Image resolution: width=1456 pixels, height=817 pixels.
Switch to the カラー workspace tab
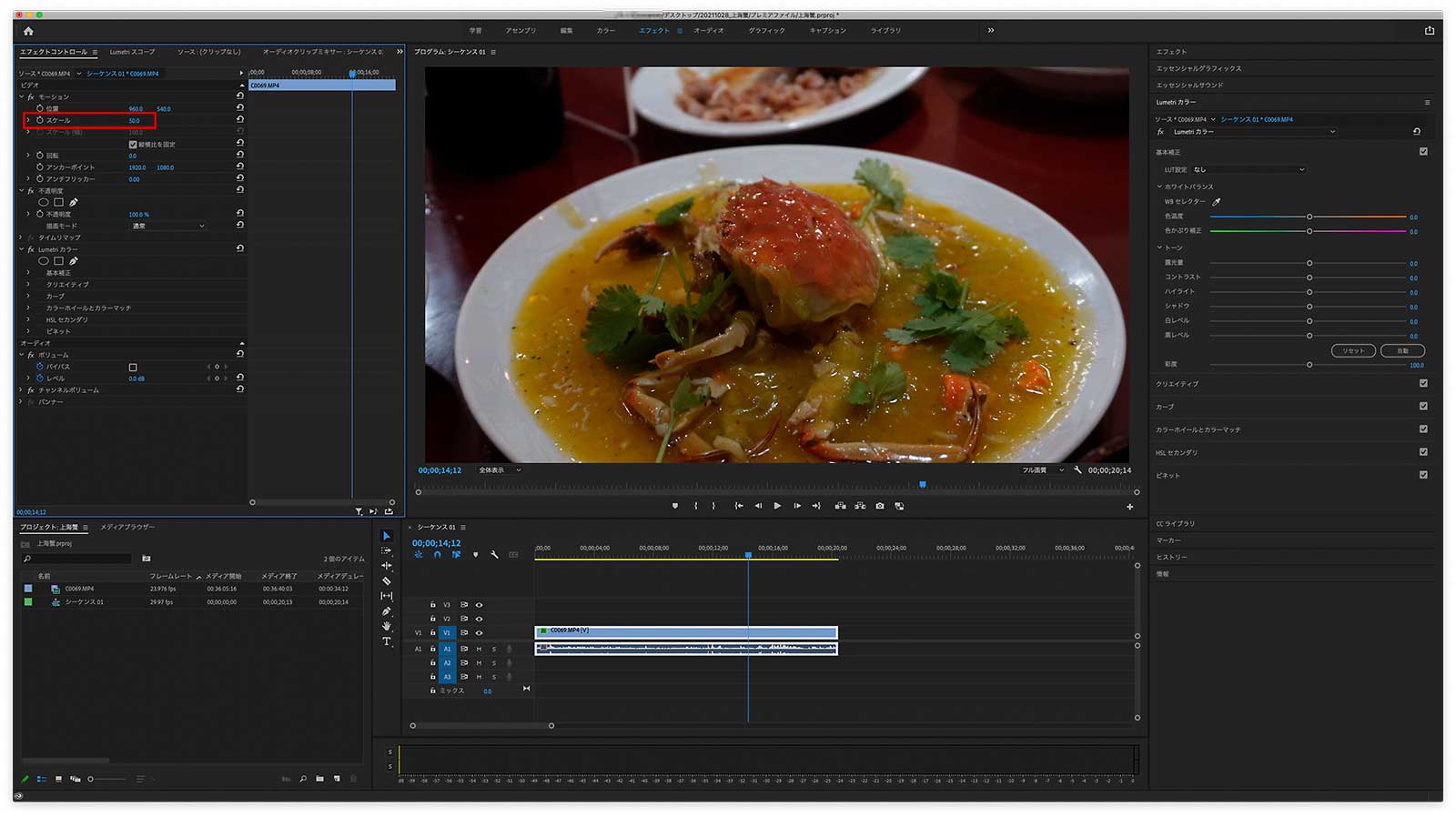click(606, 31)
